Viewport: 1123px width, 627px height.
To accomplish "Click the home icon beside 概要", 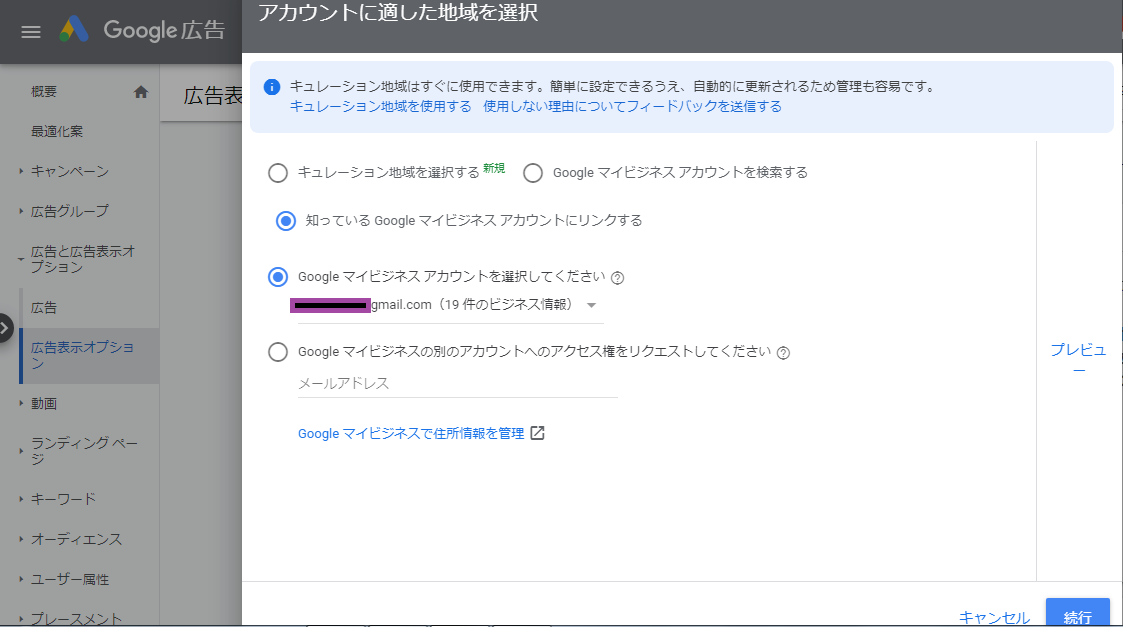I will point(141,92).
